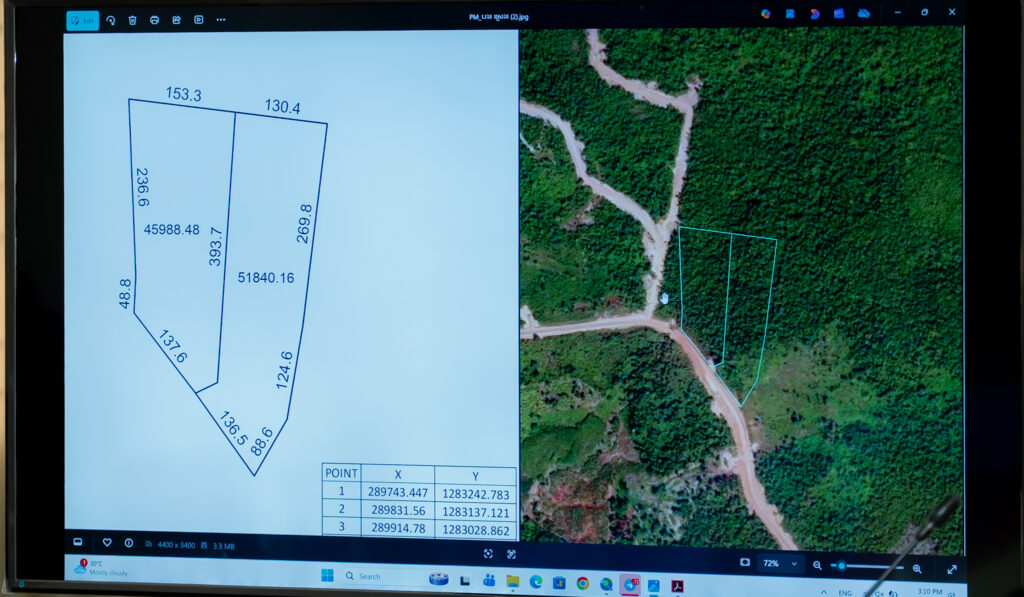Delete the photo with the trash icon
This screenshot has width=1024, height=597.
coord(132,20)
